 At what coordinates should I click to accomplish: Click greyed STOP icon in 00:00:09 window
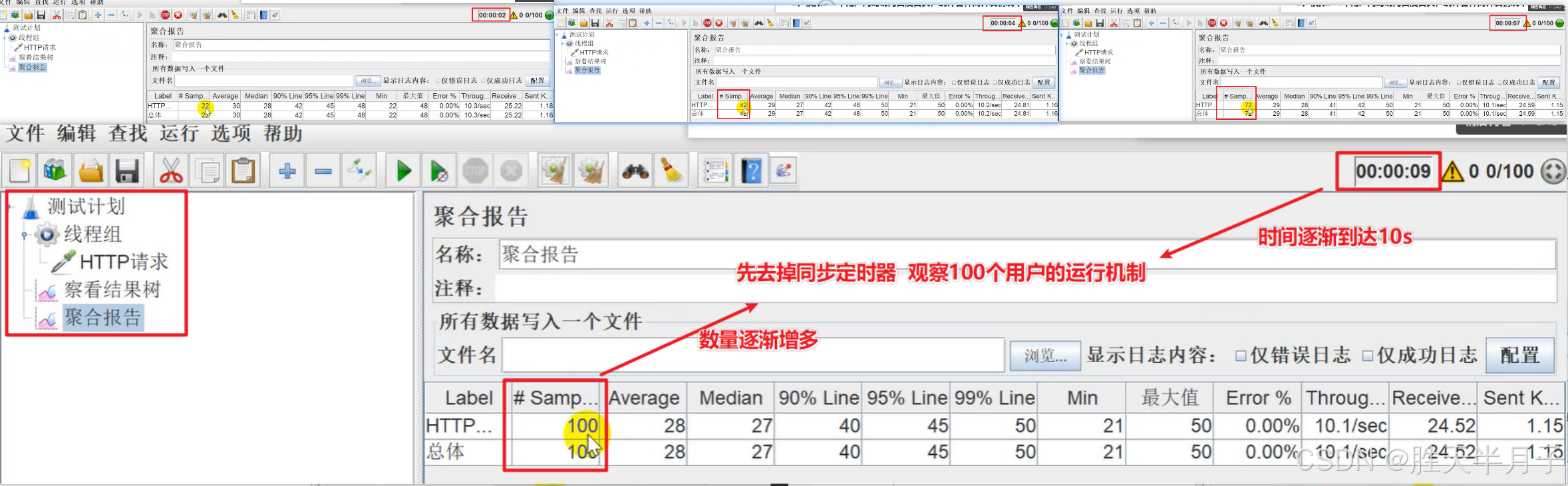tap(475, 170)
